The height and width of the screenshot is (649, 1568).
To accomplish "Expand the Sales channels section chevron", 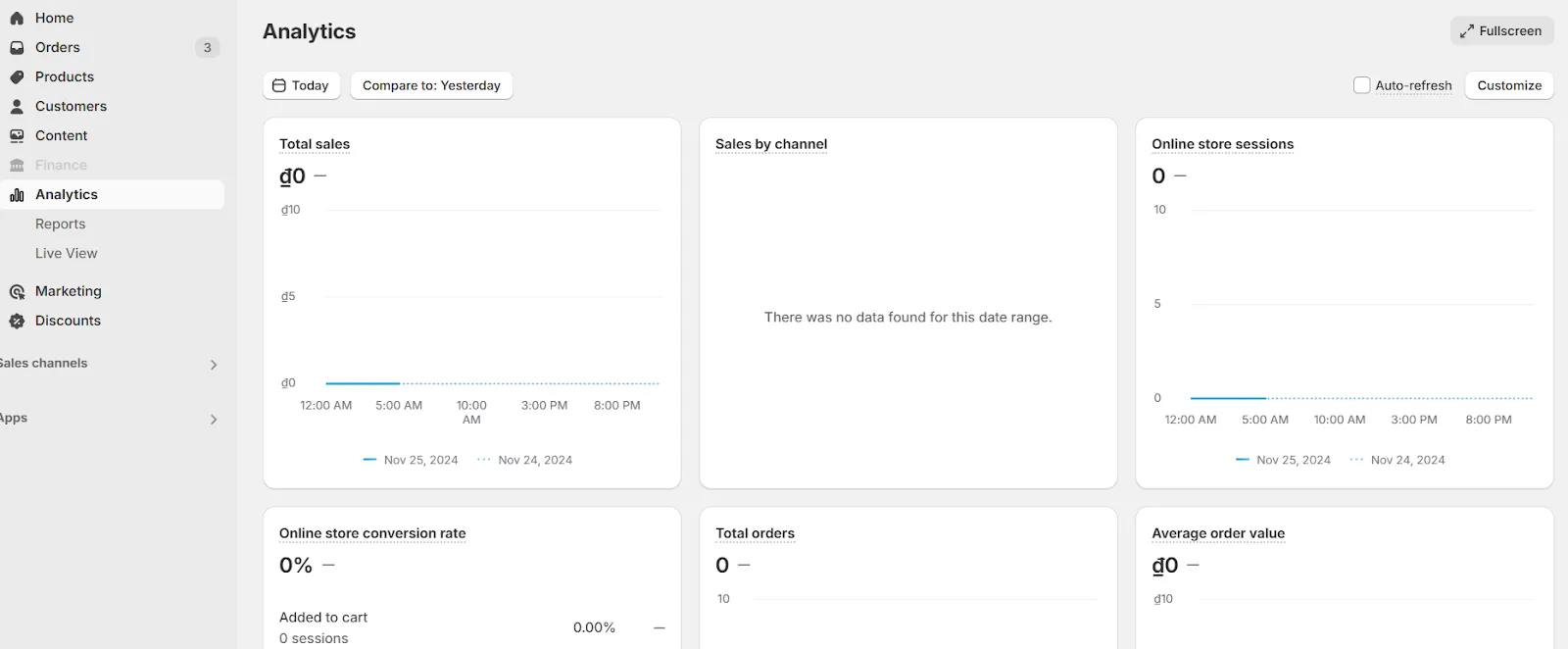I will tap(214, 365).
